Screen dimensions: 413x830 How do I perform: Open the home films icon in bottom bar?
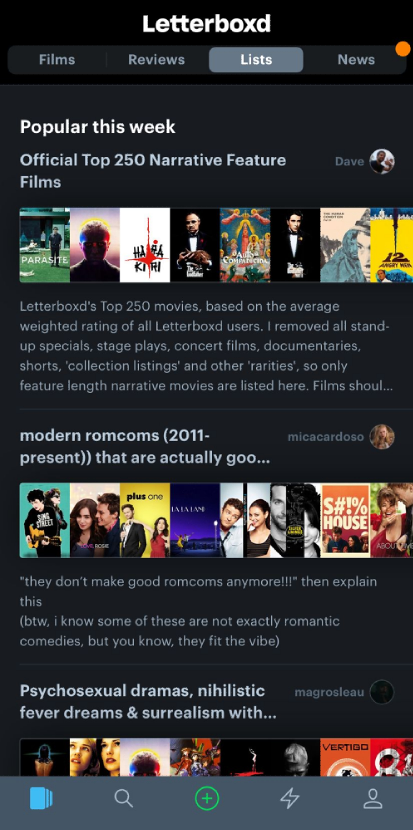pyautogui.click(x=41, y=798)
